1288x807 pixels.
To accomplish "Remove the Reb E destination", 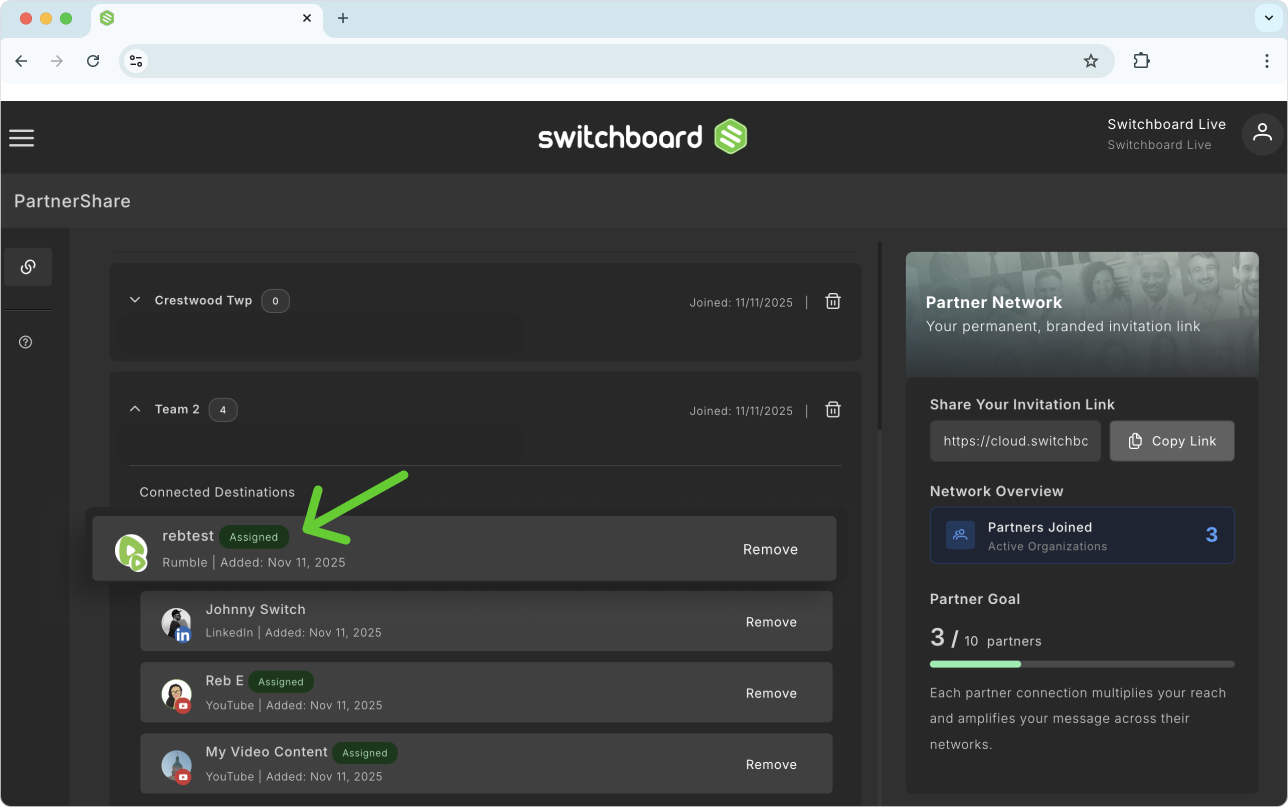I will coord(771,693).
